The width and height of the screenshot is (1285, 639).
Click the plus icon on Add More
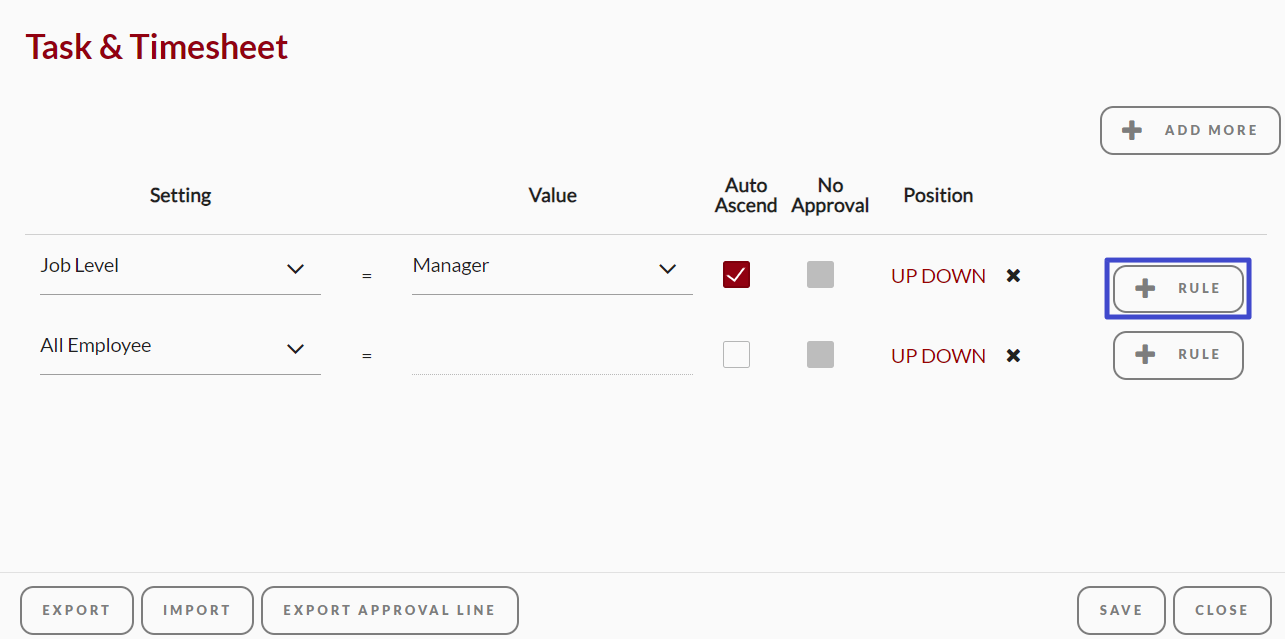pos(1132,130)
